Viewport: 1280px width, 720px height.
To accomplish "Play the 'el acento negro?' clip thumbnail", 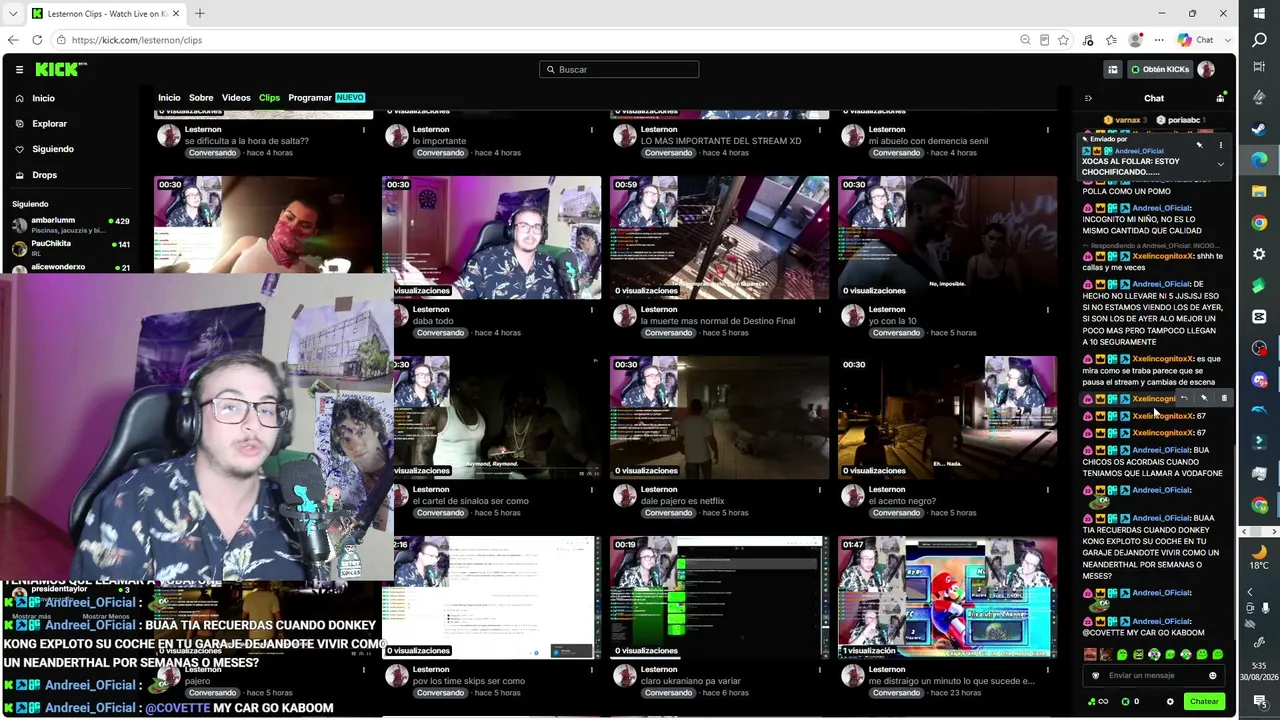I will [x=947, y=417].
